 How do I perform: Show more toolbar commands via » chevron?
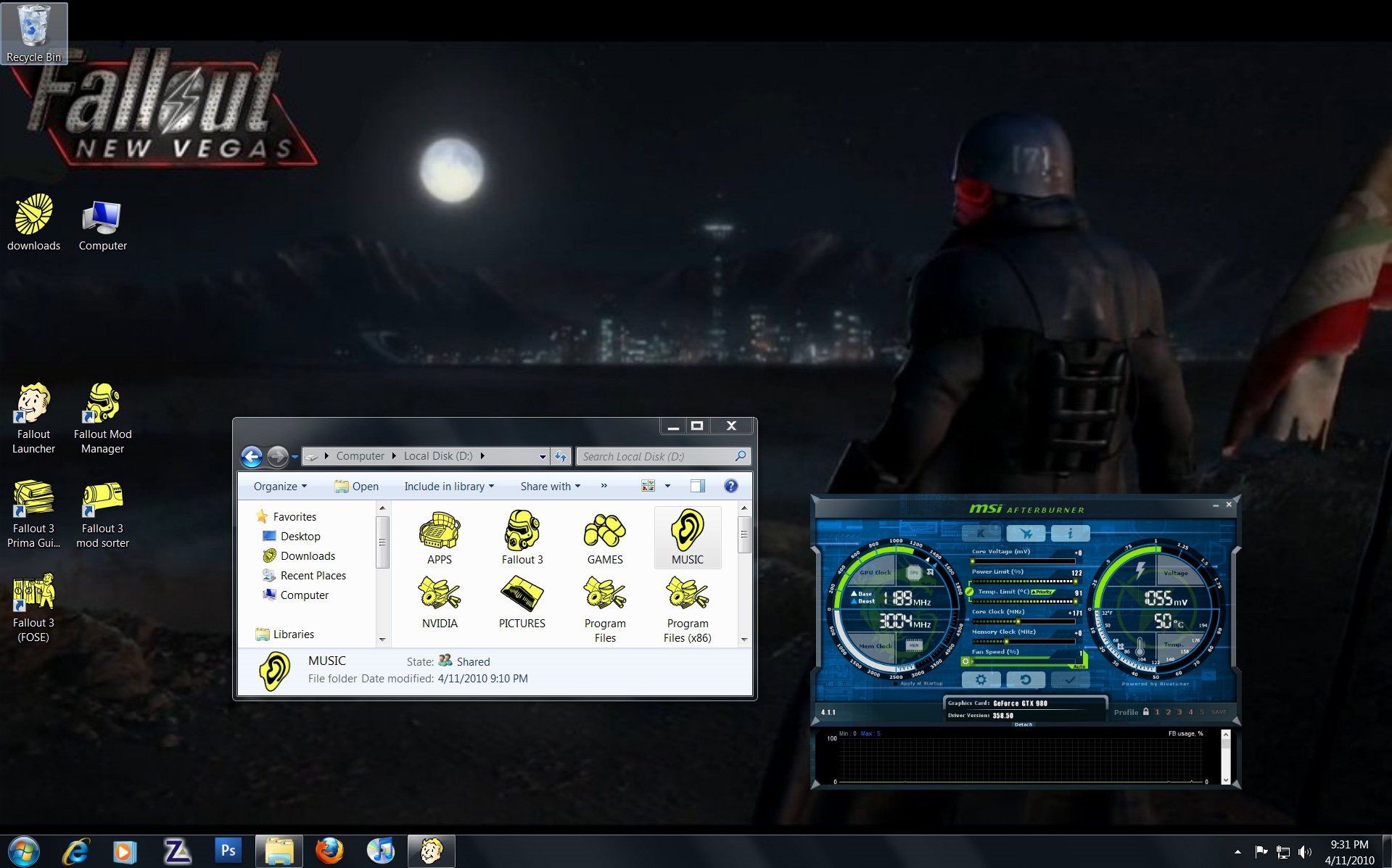tap(604, 486)
